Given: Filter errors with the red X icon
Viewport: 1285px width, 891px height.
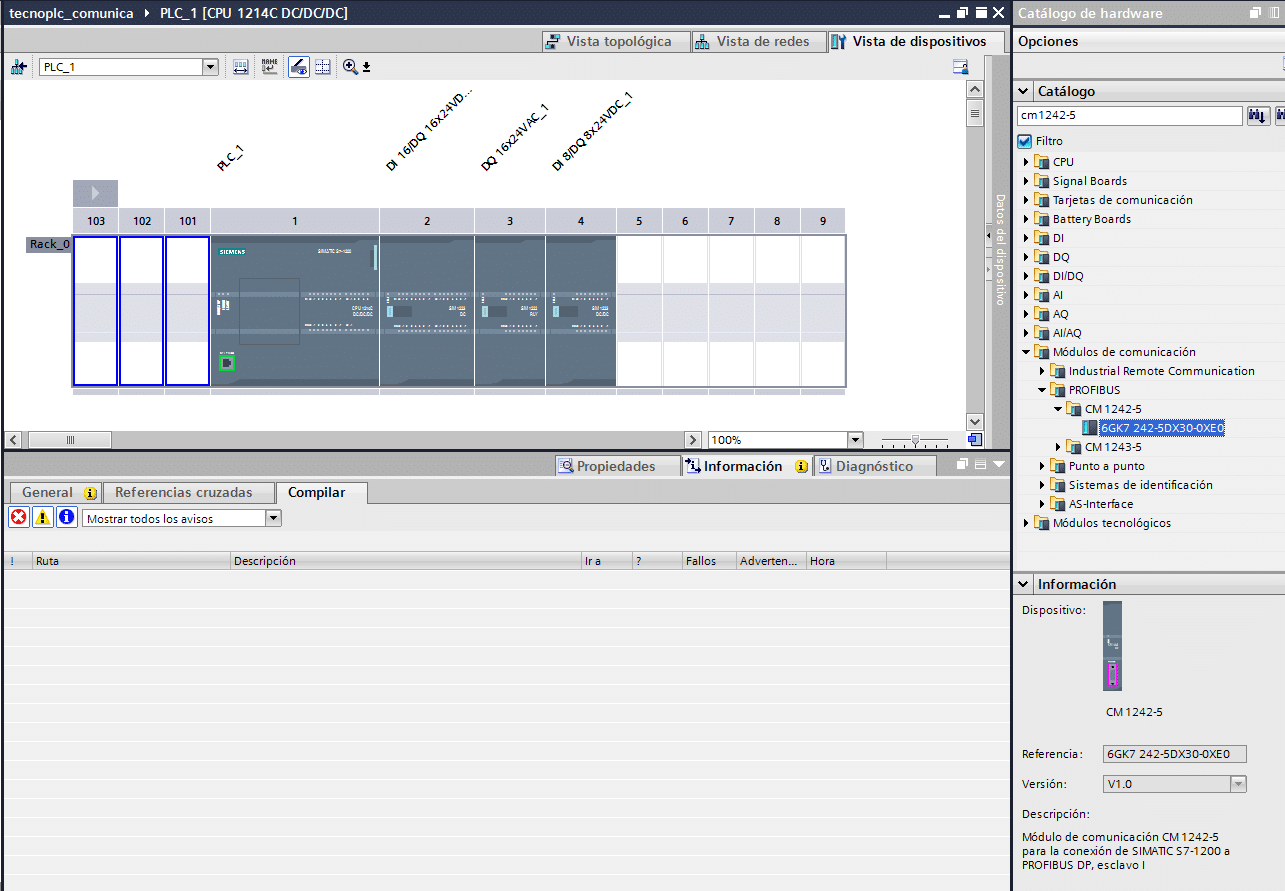Looking at the screenshot, I should 18,517.
